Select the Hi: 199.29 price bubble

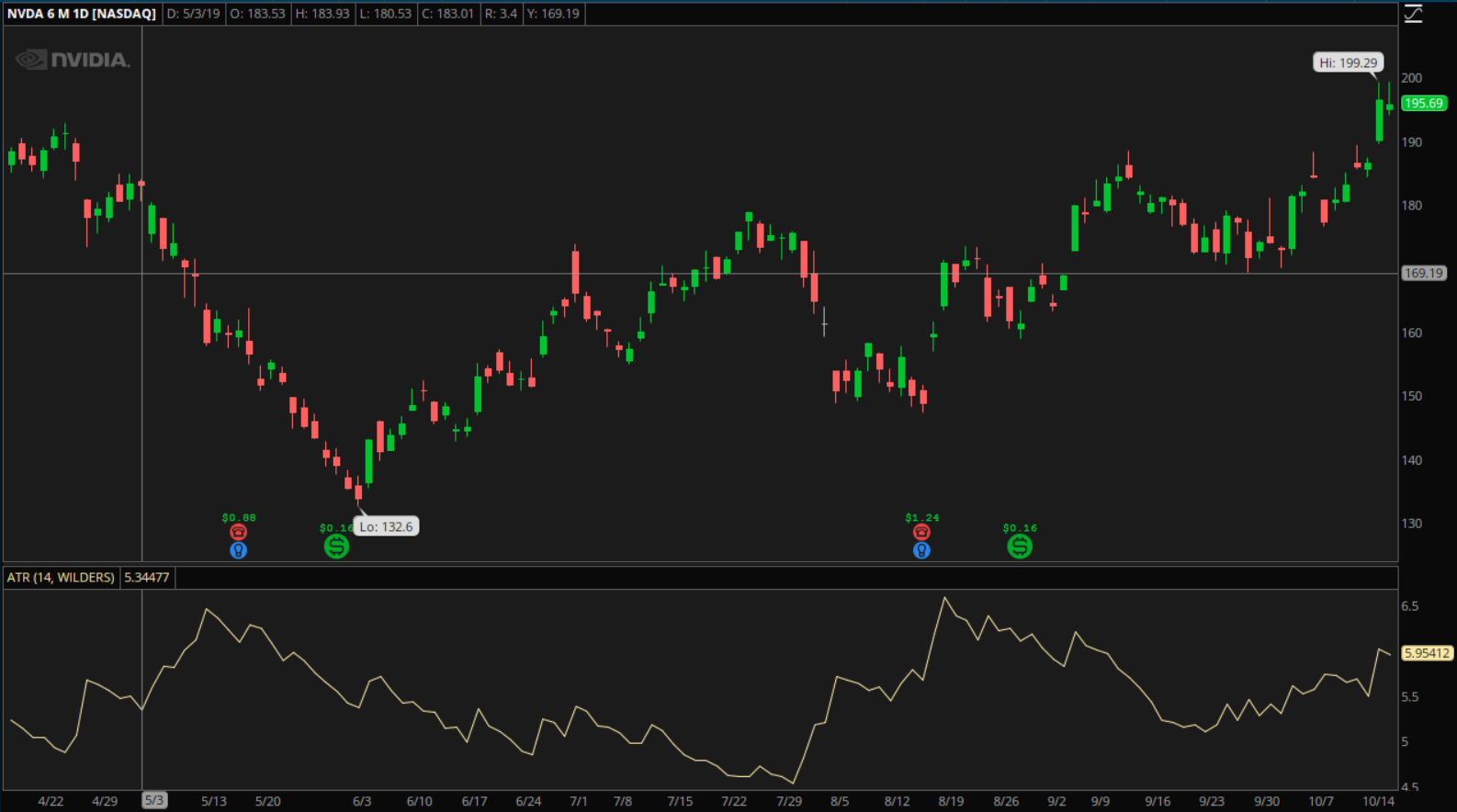tap(1349, 62)
